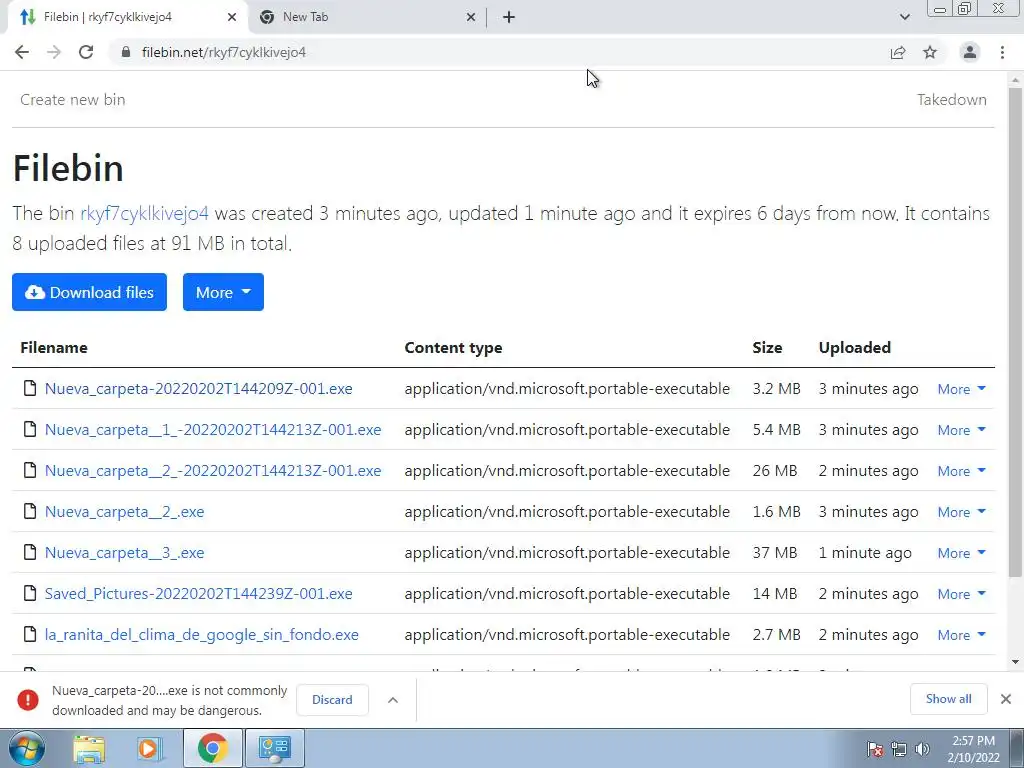The image size is (1024, 768).
Task: Expand More menu for Nueva_carpeta__1_-20220202T144213Z-001.exe
Action: (961, 430)
